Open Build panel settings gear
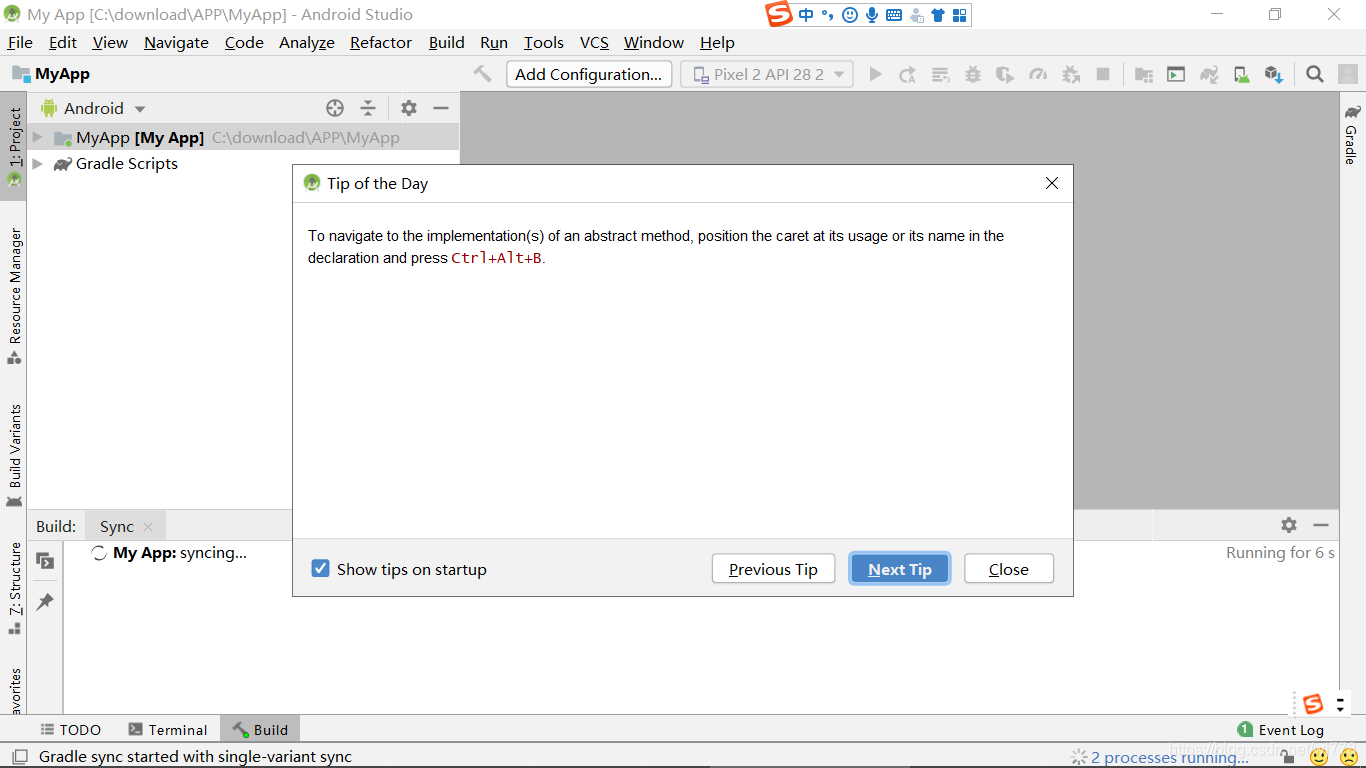The image size is (1366, 768). [x=1289, y=525]
